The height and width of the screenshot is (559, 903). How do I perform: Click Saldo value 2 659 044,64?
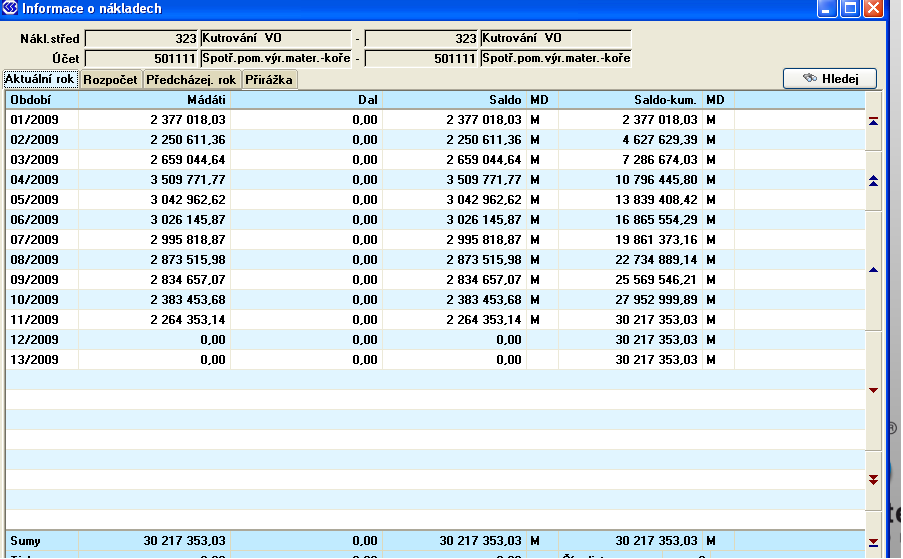pyautogui.click(x=484, y=159)
